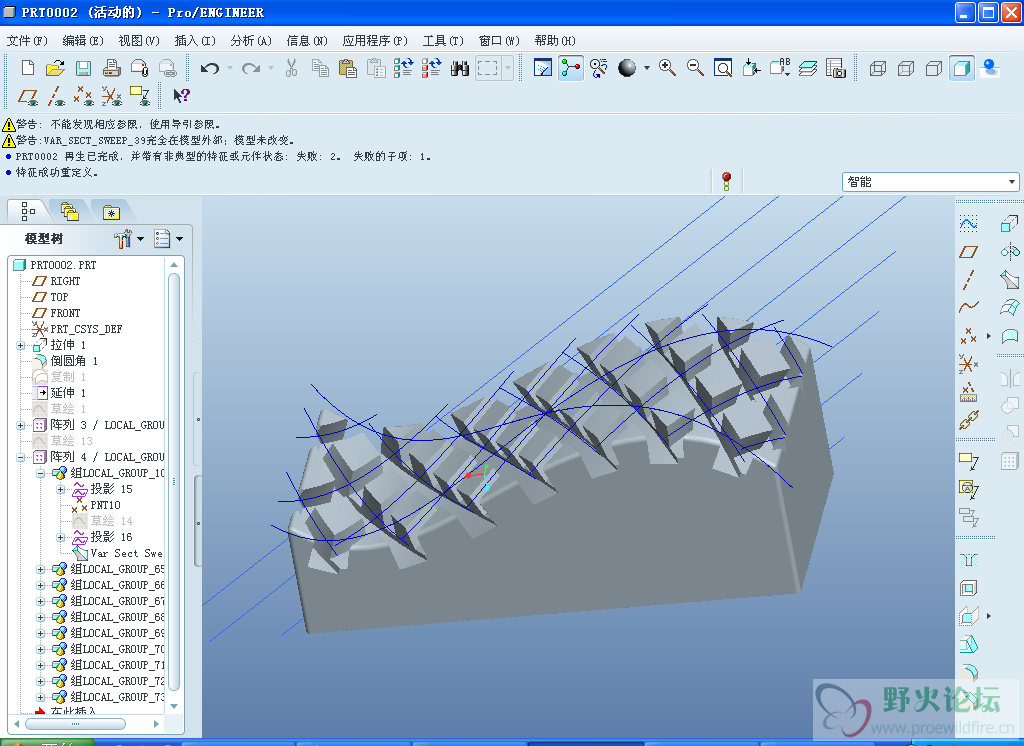Toggle datum points display

(84, 97)
